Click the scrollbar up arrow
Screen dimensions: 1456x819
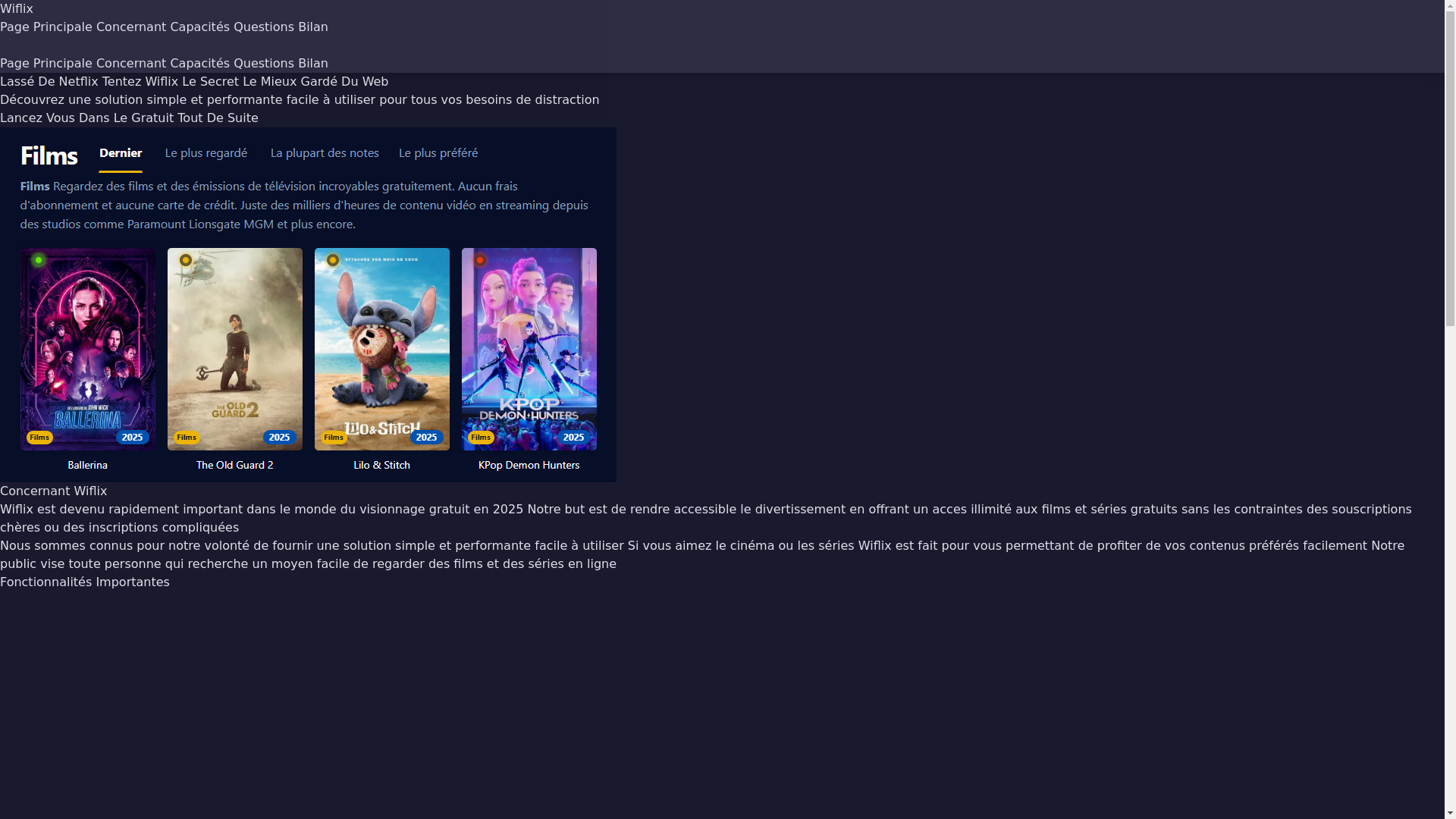(1451, 6)
